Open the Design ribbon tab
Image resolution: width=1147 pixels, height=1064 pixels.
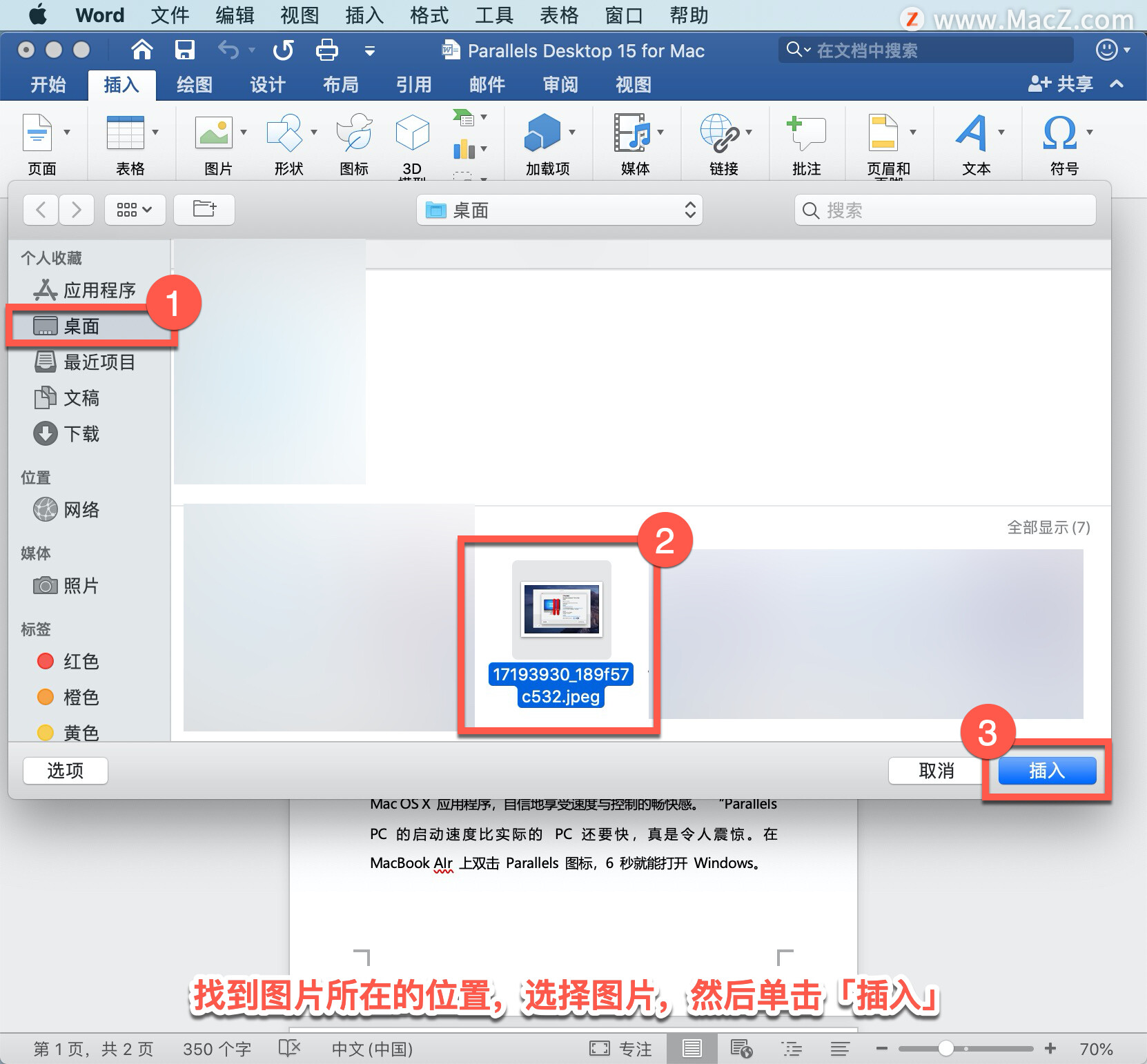[267, 84]
